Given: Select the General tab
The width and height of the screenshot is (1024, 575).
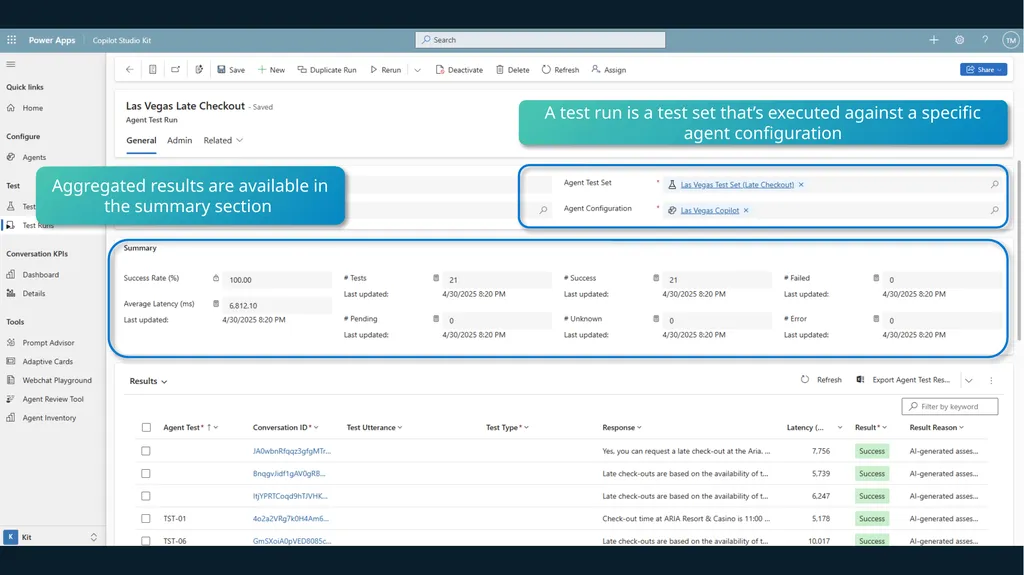Looking at the screenshot, I should click(141, 140).
